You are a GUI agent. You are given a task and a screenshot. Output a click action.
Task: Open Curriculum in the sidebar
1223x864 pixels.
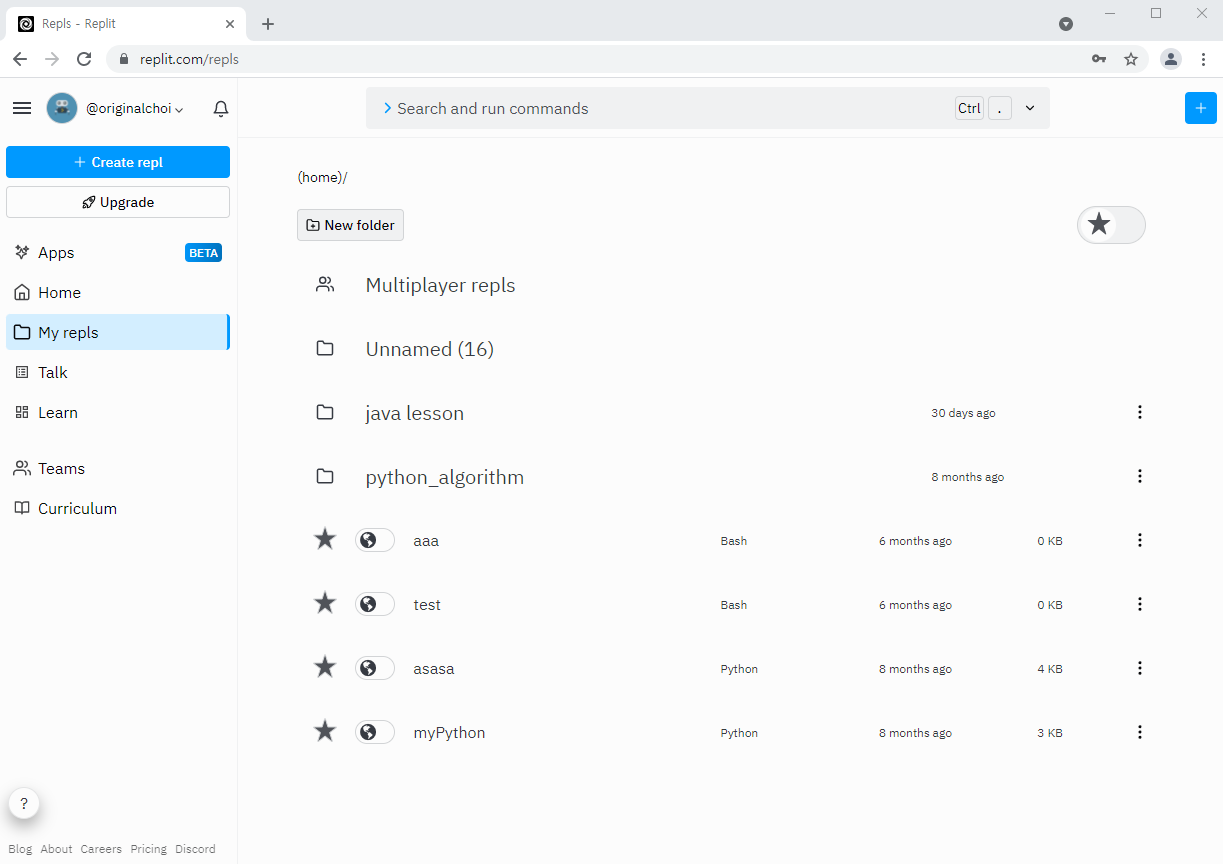[118, 508]
